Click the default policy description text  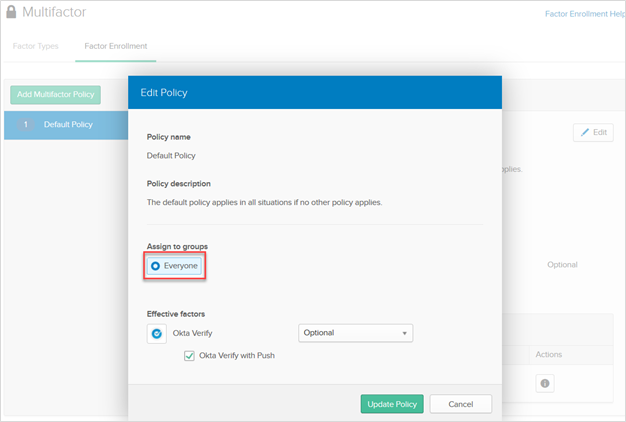tap(264, 202)
